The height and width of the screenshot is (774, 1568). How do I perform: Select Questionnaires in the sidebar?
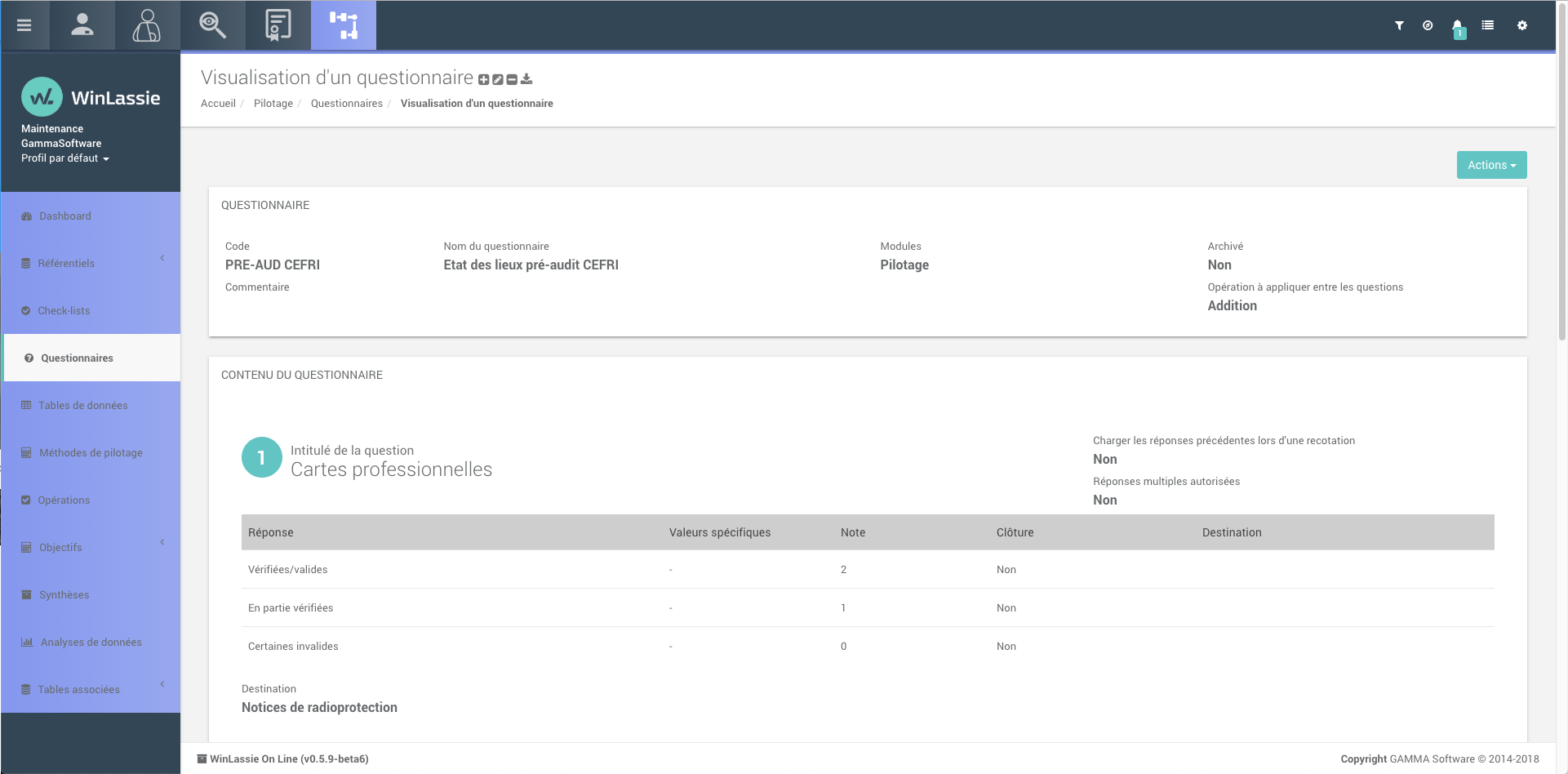(x=91, y=358)
